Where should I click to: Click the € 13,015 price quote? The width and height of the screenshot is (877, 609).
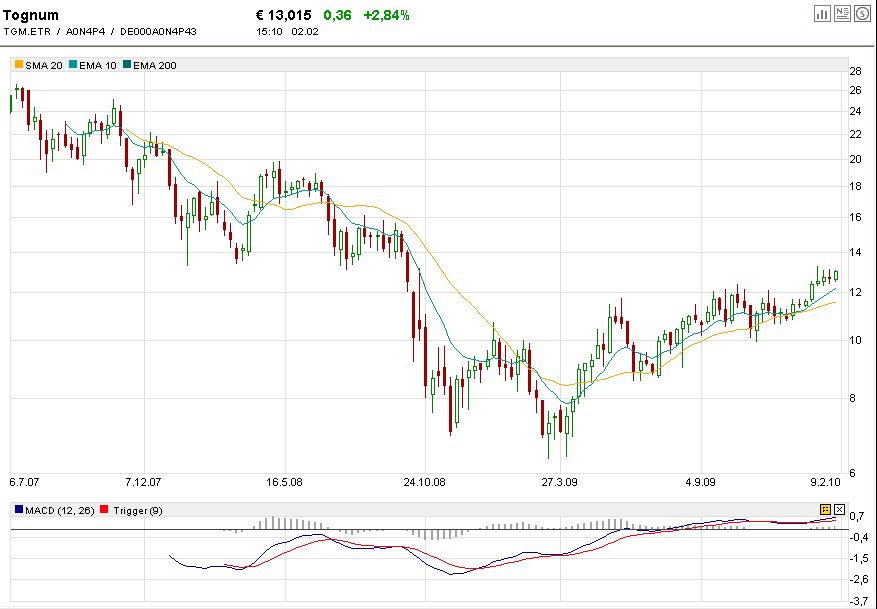(284, 15)
